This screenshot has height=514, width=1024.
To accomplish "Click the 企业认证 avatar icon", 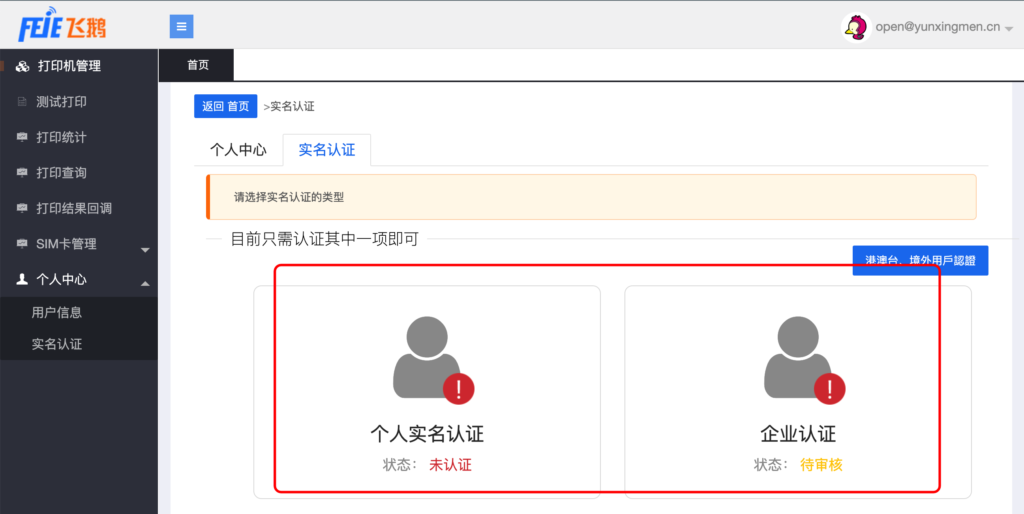I will (798, 357).
